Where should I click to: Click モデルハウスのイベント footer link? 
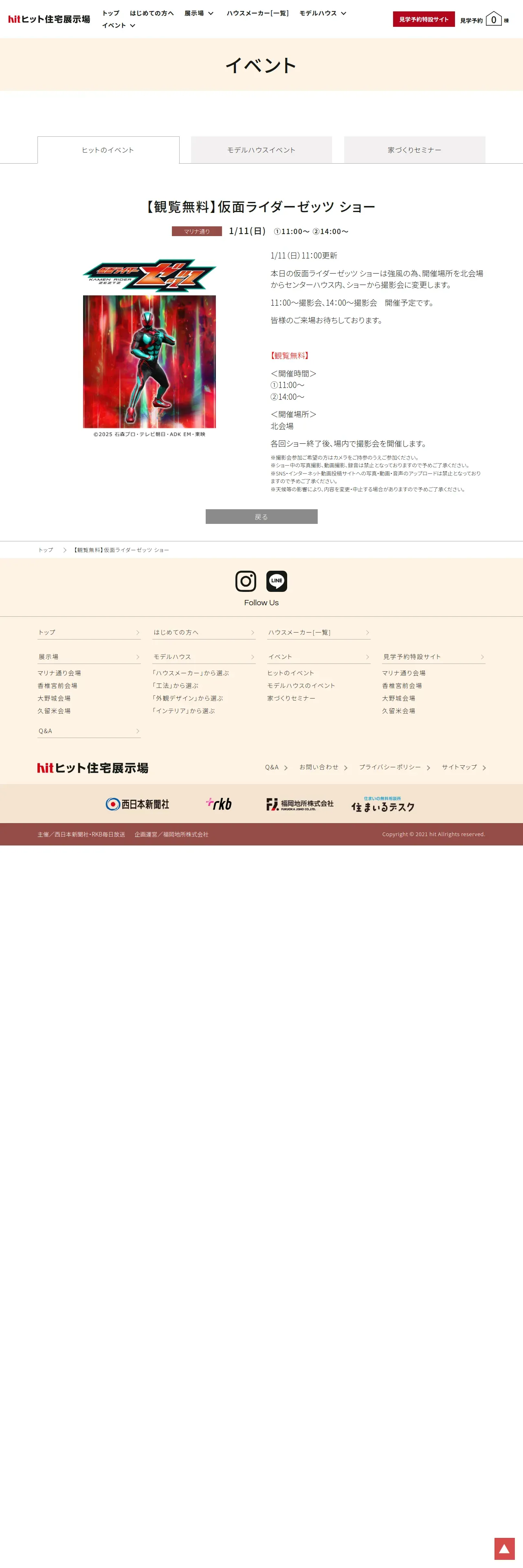pyautogui.click(x=301, y=686)
